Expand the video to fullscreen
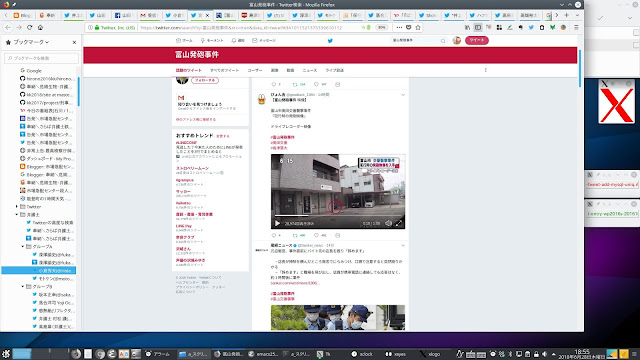 click(x=399, y=223)
